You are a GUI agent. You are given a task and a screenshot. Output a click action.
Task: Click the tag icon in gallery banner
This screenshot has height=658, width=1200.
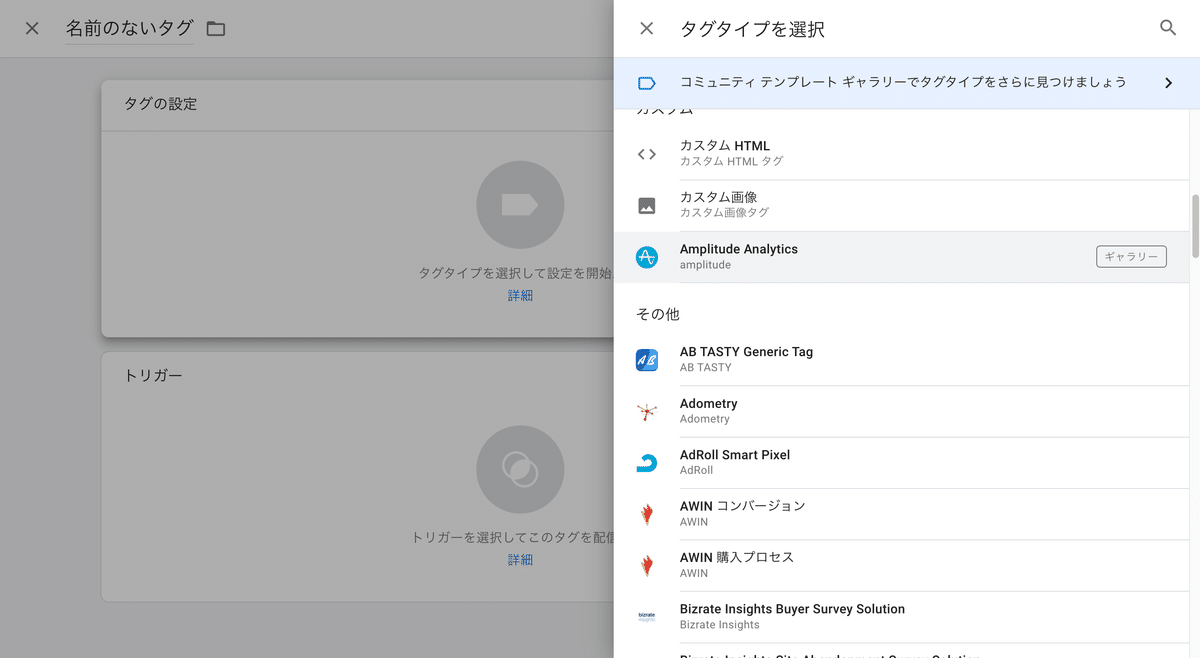[647, 83]
